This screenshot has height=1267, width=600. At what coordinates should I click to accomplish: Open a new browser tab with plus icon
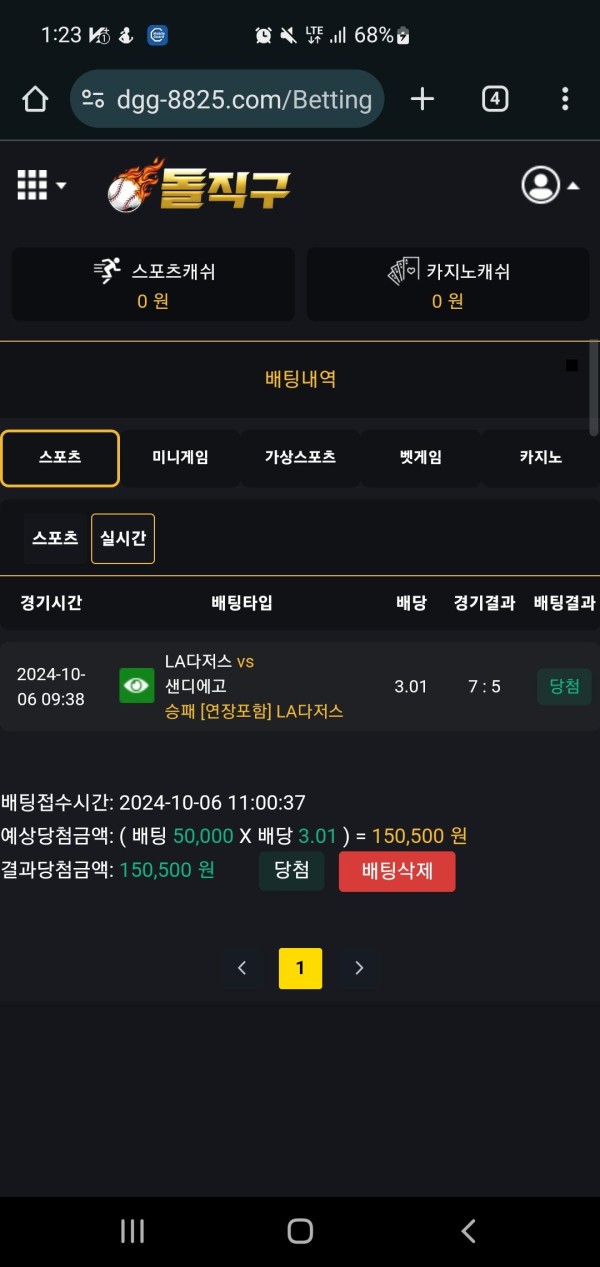(x=422, y=99)
